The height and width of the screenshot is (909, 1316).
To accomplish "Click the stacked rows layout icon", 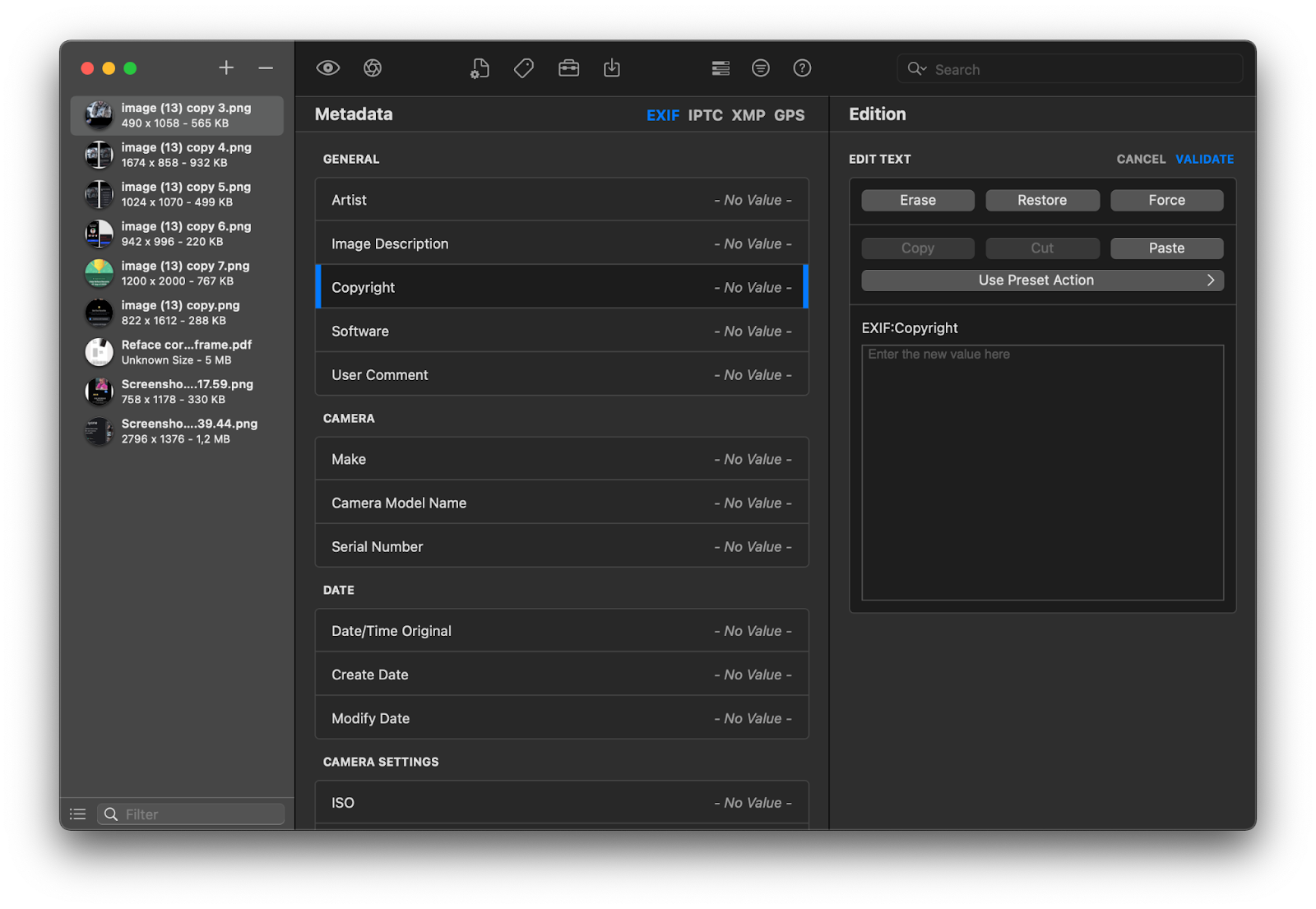I will click(x=721, y=68).
